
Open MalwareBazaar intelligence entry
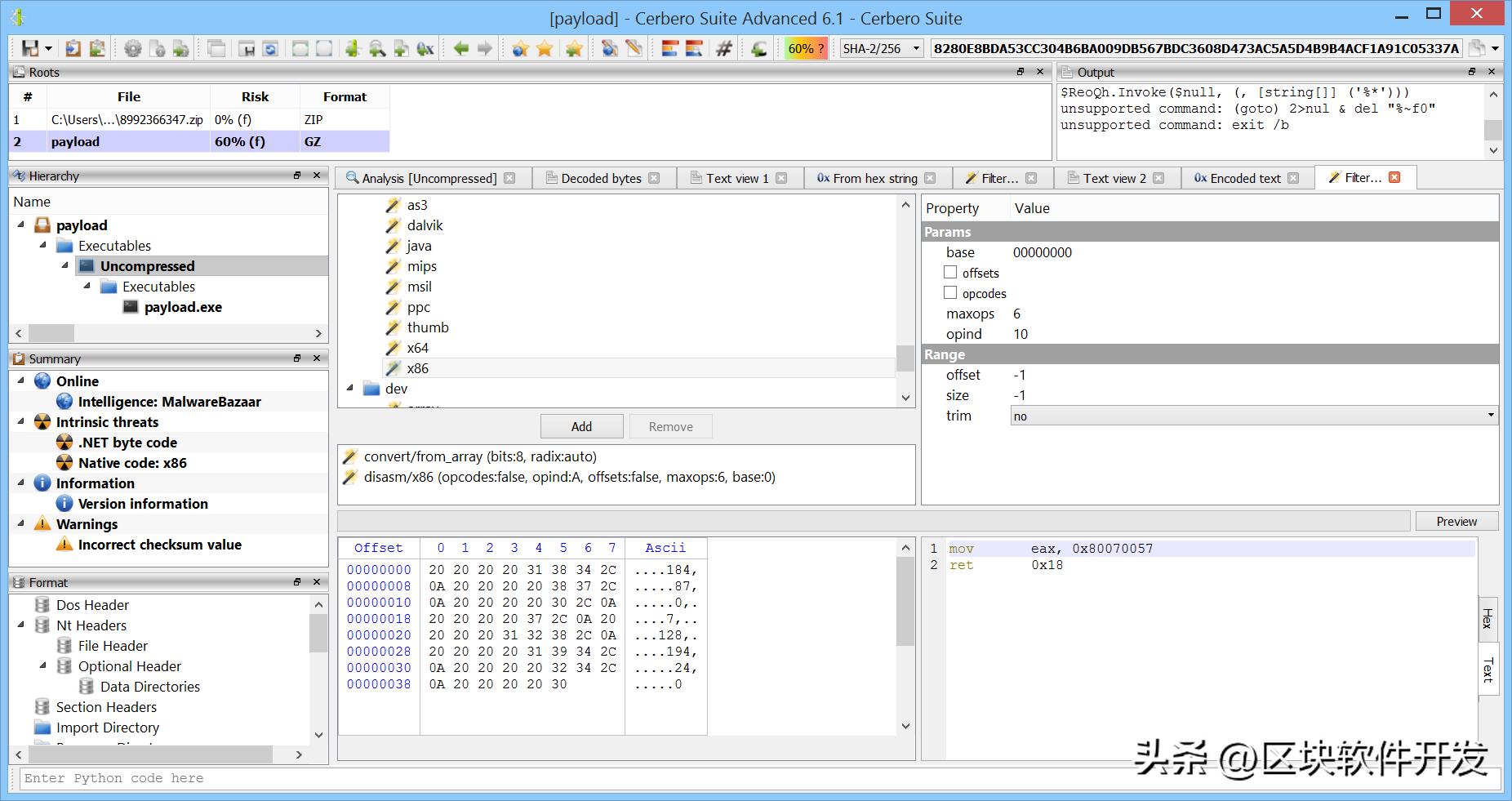[x=169, y=402]
